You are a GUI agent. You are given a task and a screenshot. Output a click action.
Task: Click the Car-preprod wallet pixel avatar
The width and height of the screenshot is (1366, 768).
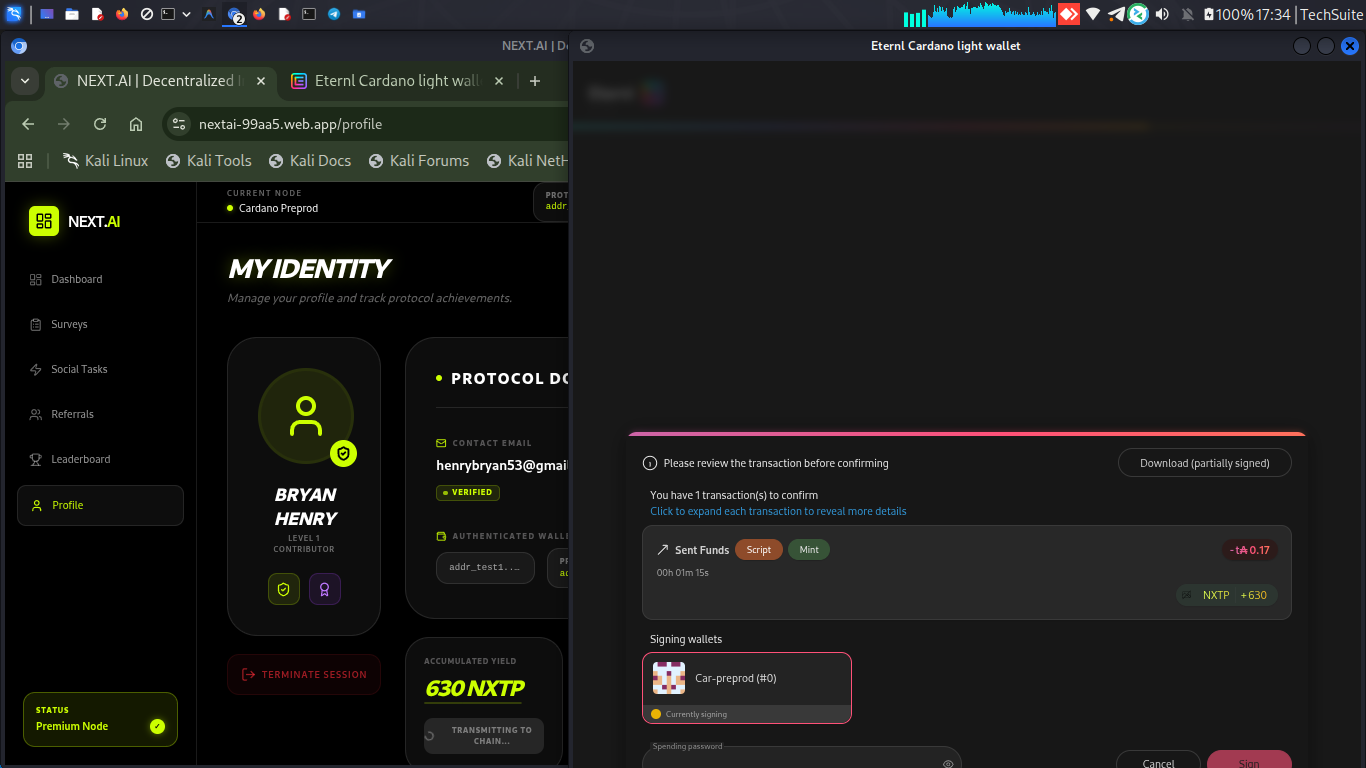click(669, 678)
